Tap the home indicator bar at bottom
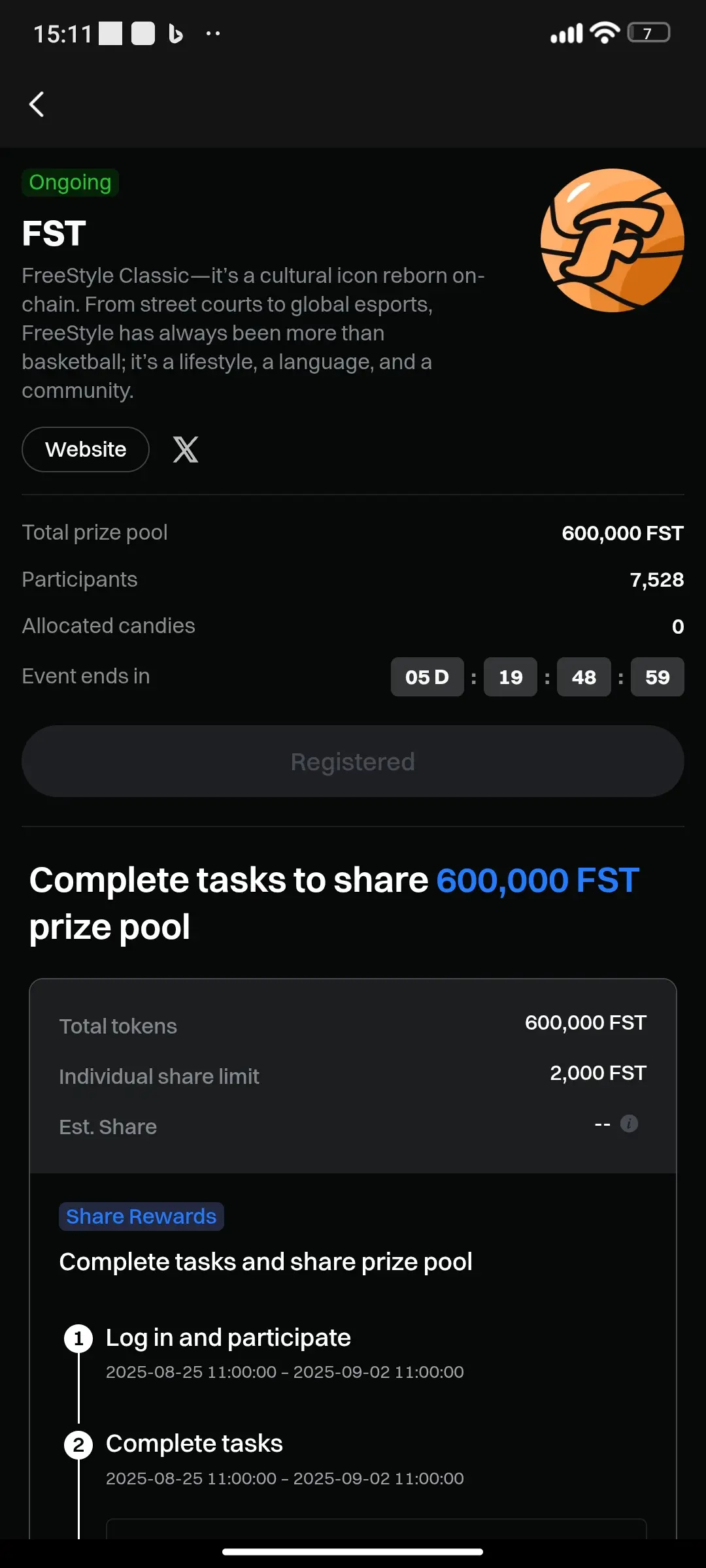Screen dimensions: 706x1568 (x=353, y=1552)
